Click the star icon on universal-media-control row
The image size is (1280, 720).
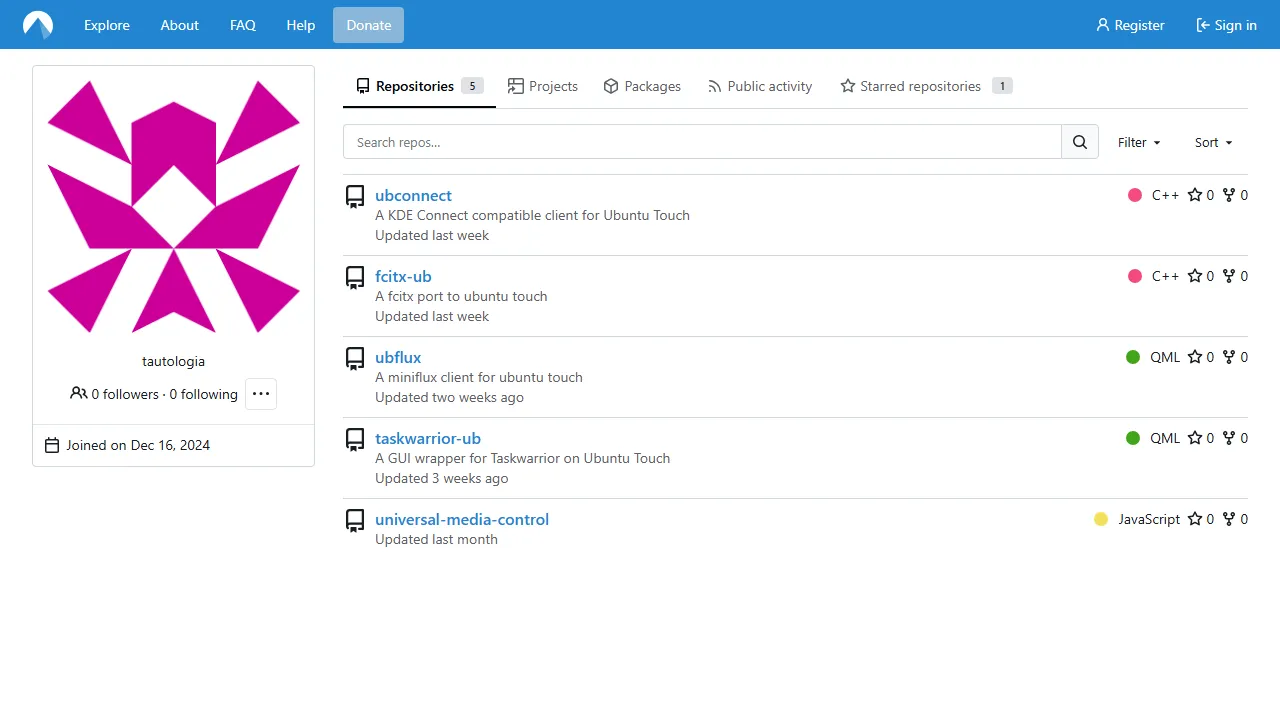[1195, 519]
